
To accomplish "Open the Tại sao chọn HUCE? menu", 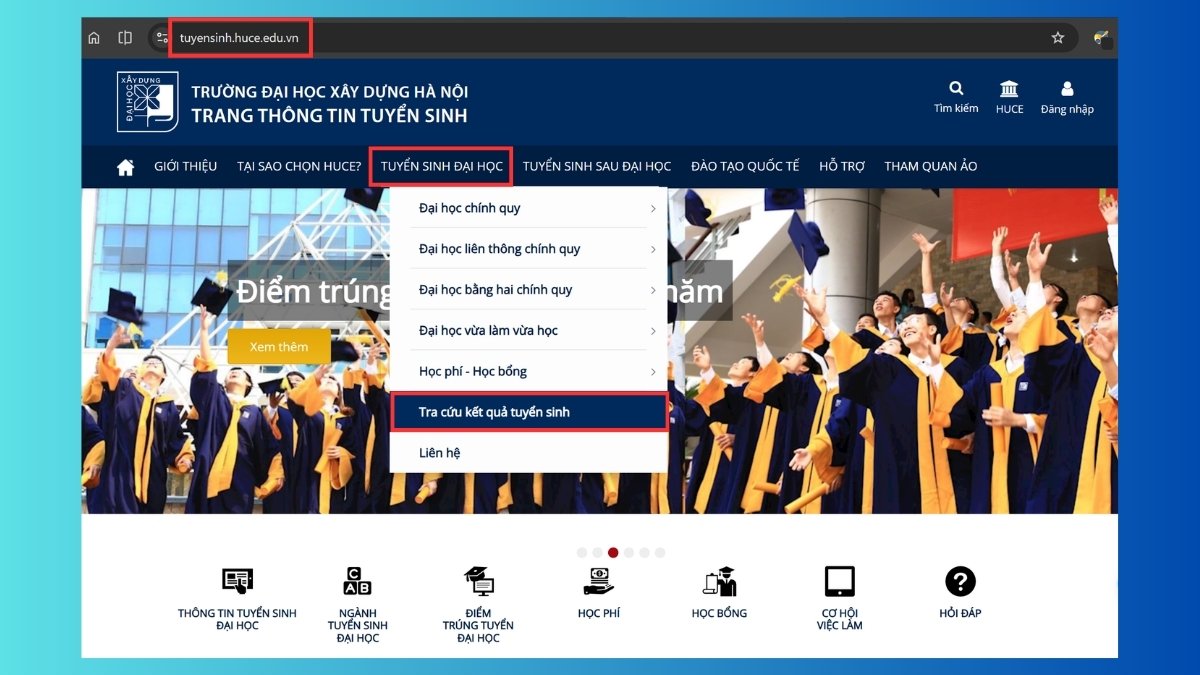I will click(x=299, y=166).
